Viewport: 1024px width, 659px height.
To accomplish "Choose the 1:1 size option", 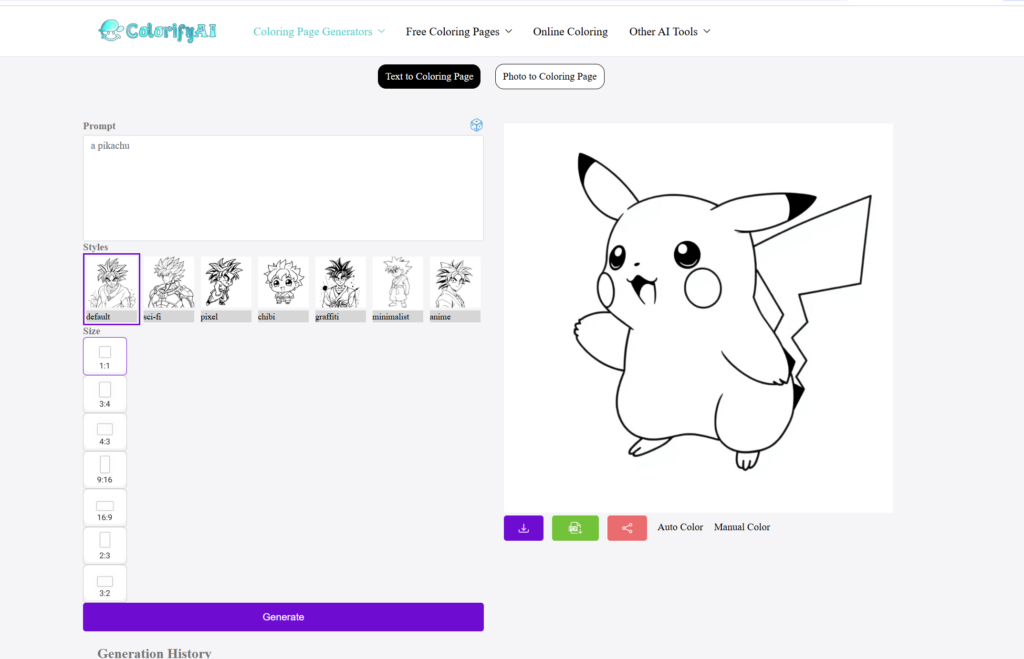I will [104, 357].
